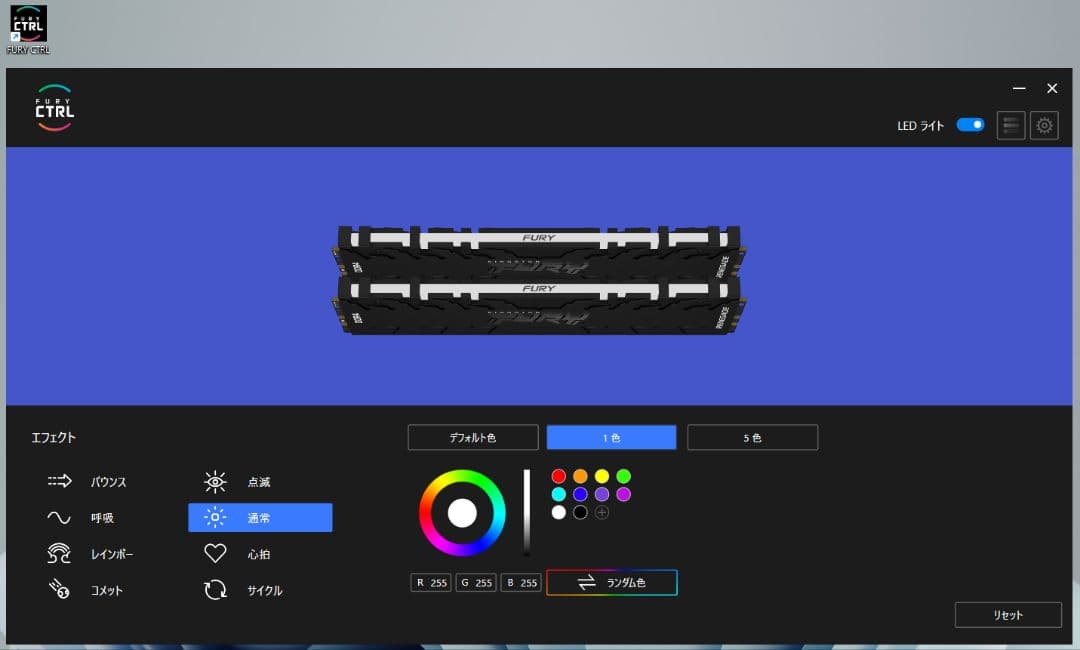
Task: Pick a hue on the color wheel ring
Action: pyautogui.click(x=462, y=476)
